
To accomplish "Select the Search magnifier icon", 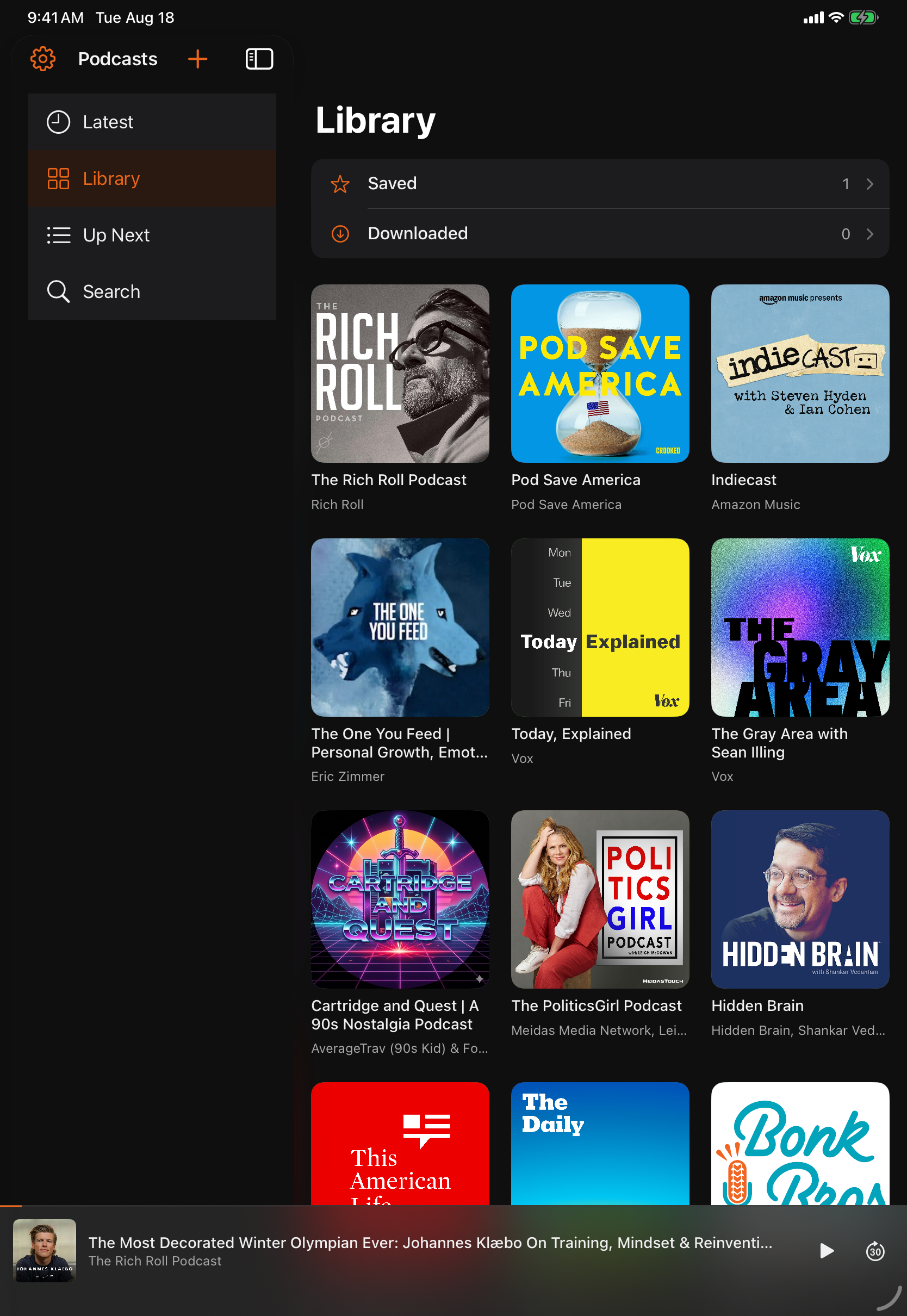I will [x=58, y=291].
